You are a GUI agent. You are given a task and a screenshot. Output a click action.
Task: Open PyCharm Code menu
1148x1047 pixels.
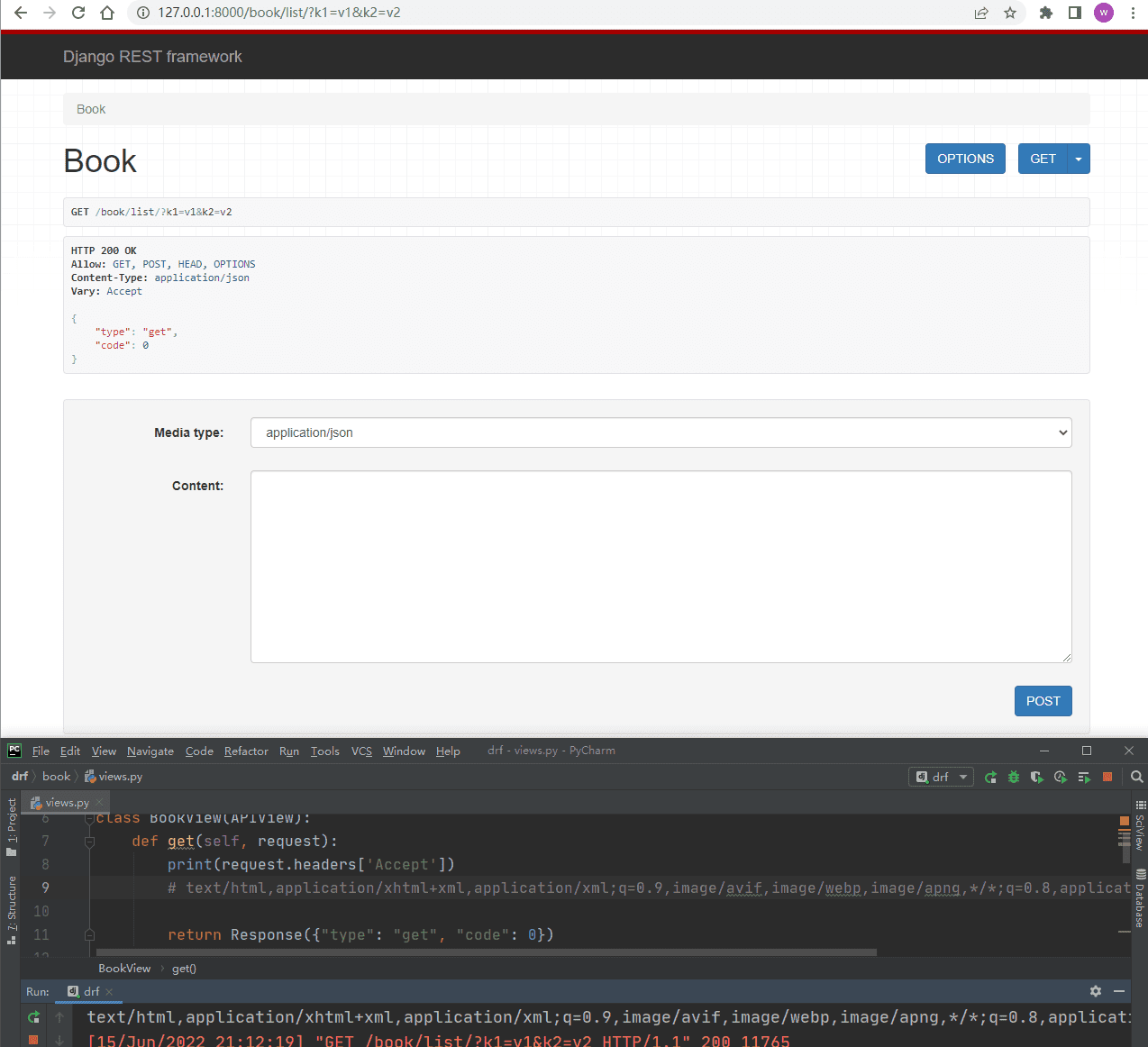click(x=199, y=751)
